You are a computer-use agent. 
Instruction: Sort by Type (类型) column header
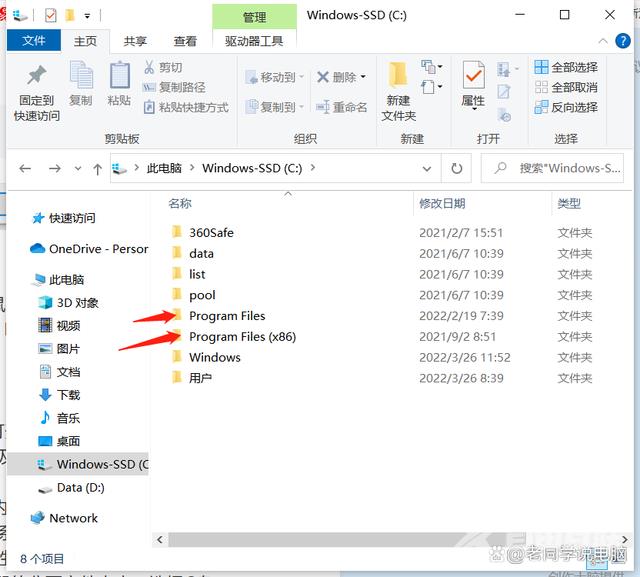coord(569,203)
